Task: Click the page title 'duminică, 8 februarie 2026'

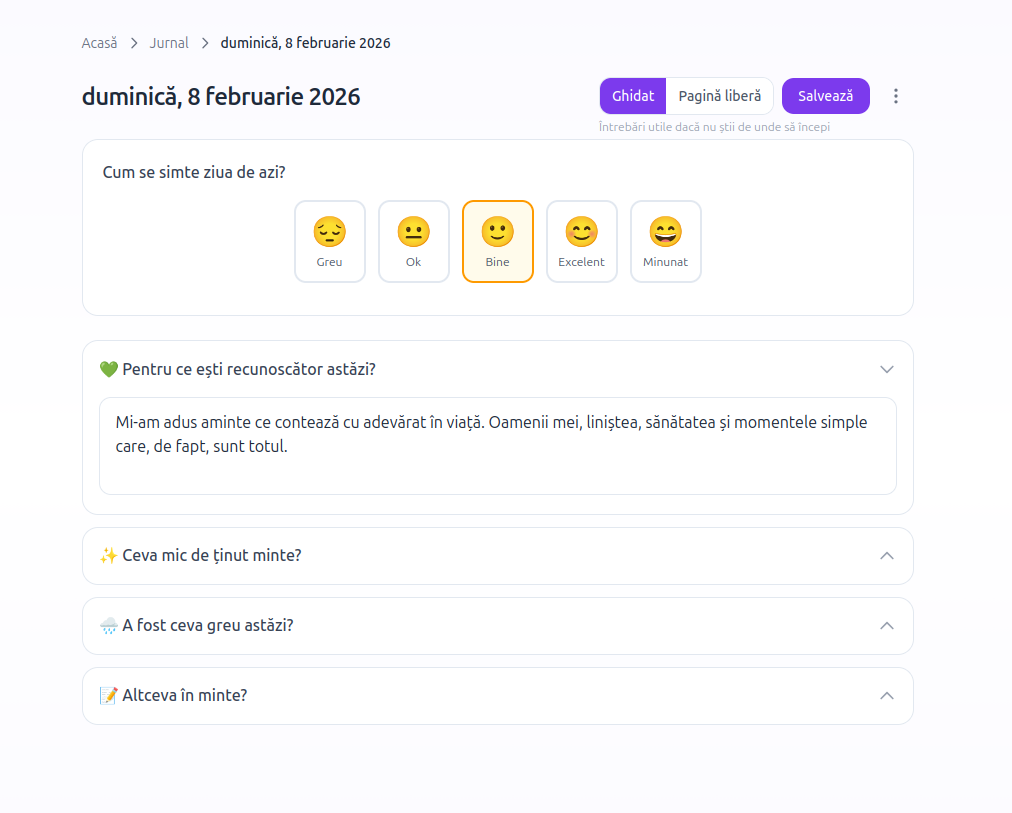Action: pos(221,97)
